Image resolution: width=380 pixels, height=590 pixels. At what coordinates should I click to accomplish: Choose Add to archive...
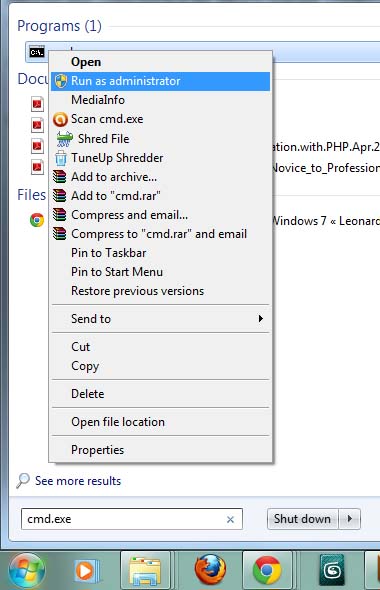click(161, 177)
